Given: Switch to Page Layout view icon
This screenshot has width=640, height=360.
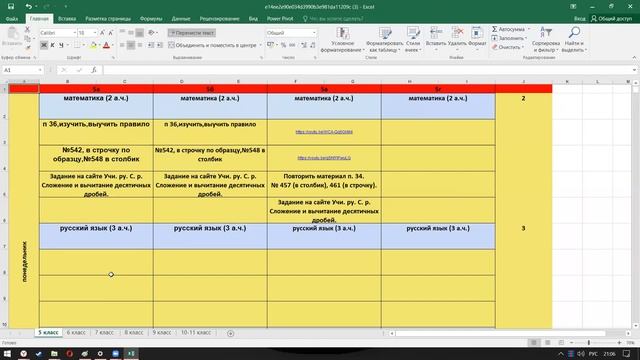Looking at the screenshot, I should click(548, 342).
